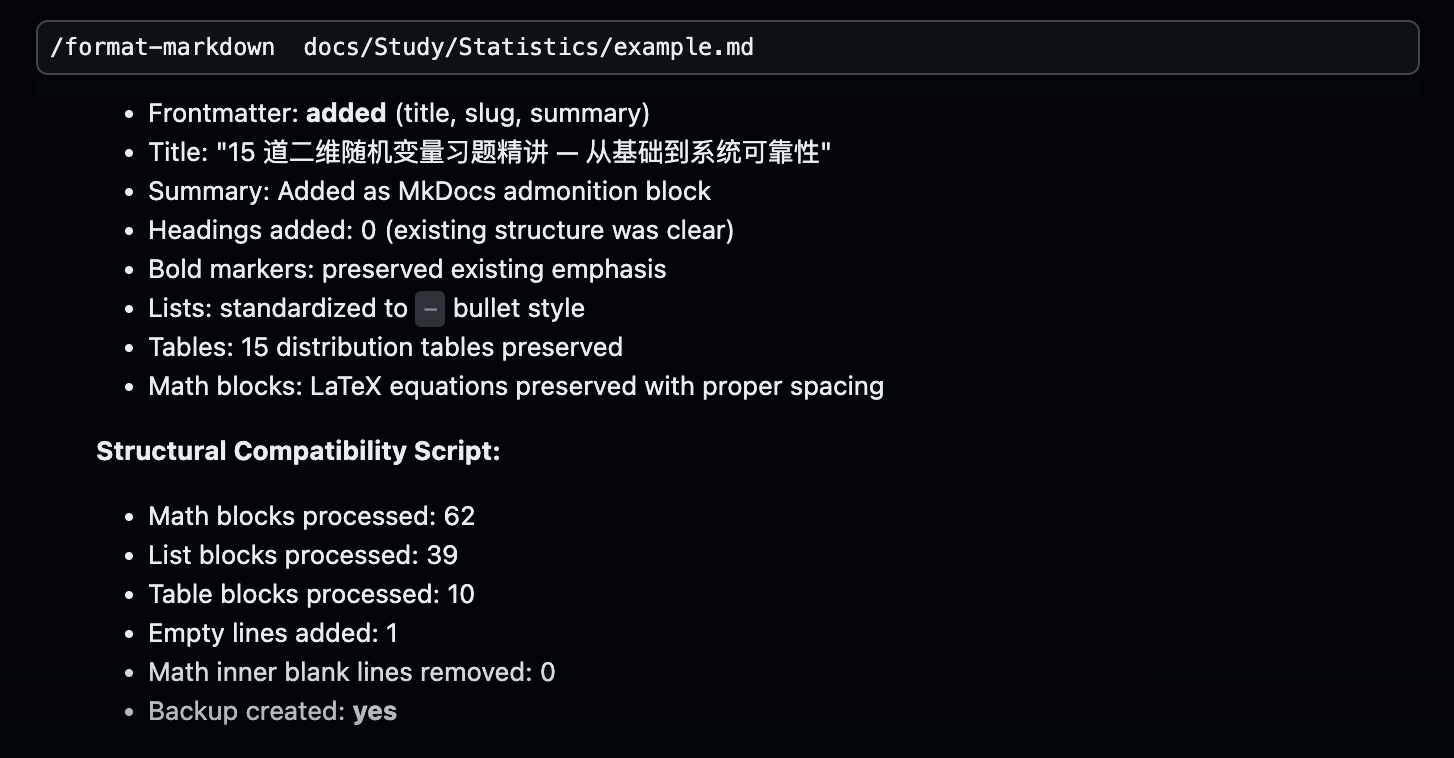Click the dash inline code badge
The image size is (1454, 758).
tap(430, 309)
